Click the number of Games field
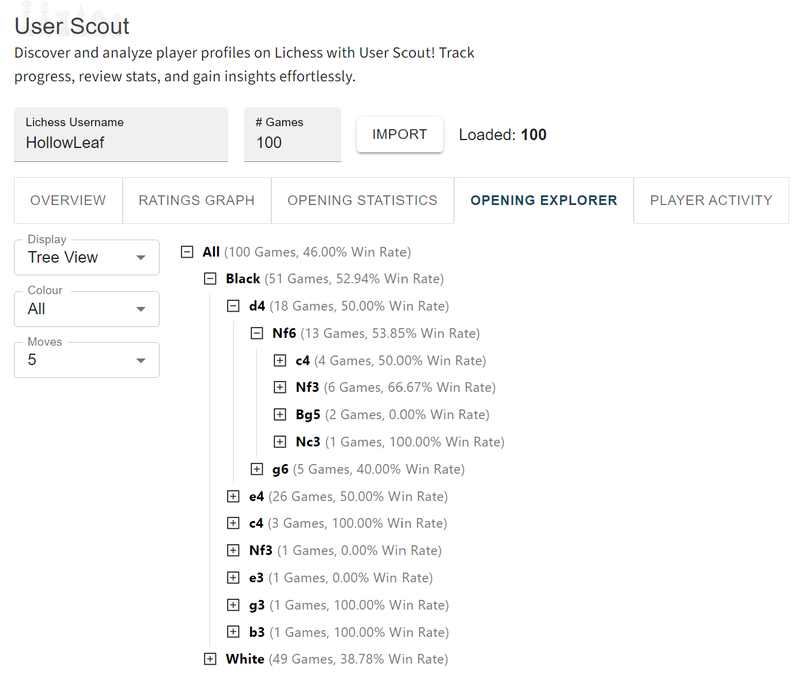The width and height of the screenshot is (800, 683). coord(292,142)
